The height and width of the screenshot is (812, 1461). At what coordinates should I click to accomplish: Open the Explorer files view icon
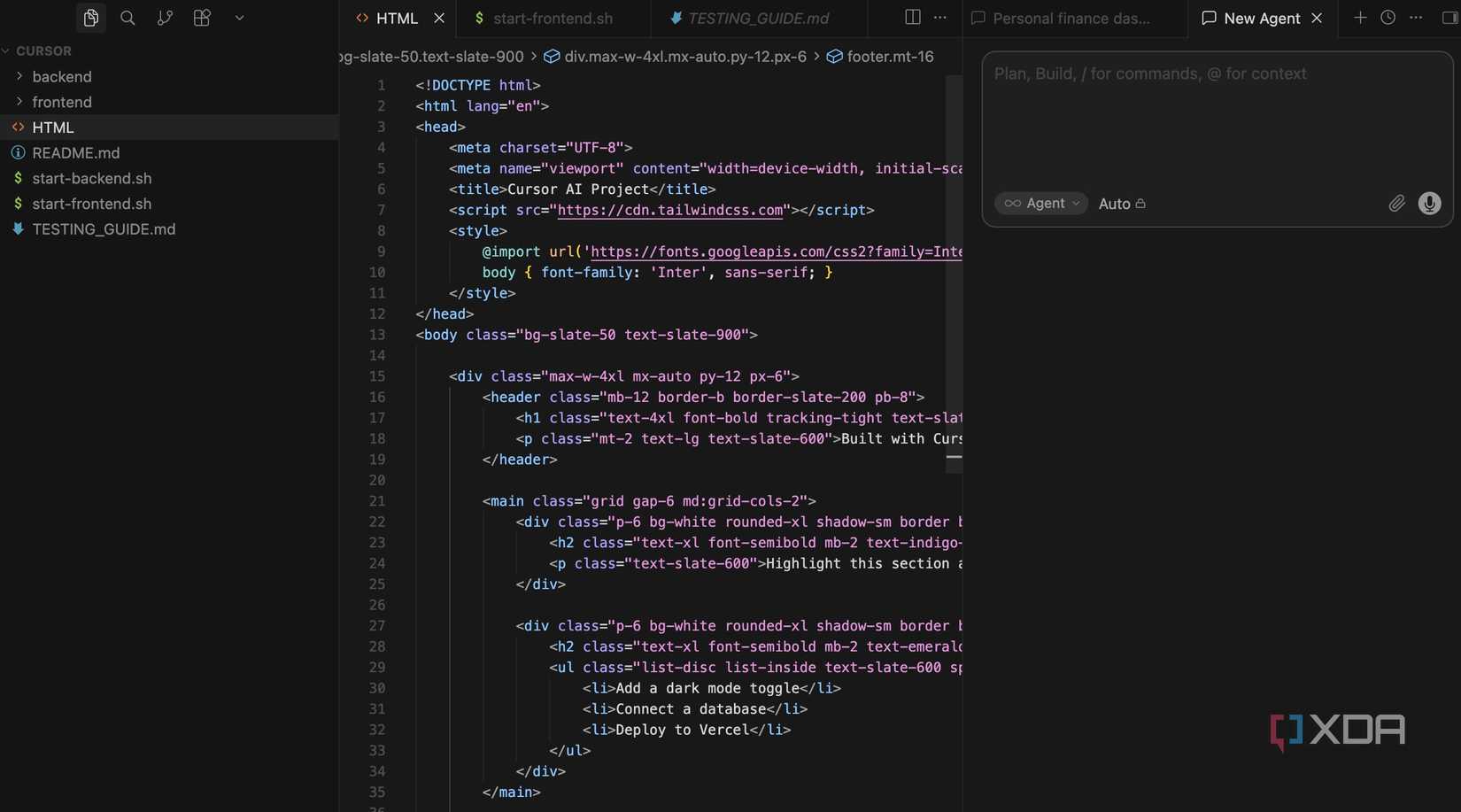pos(90,18)
